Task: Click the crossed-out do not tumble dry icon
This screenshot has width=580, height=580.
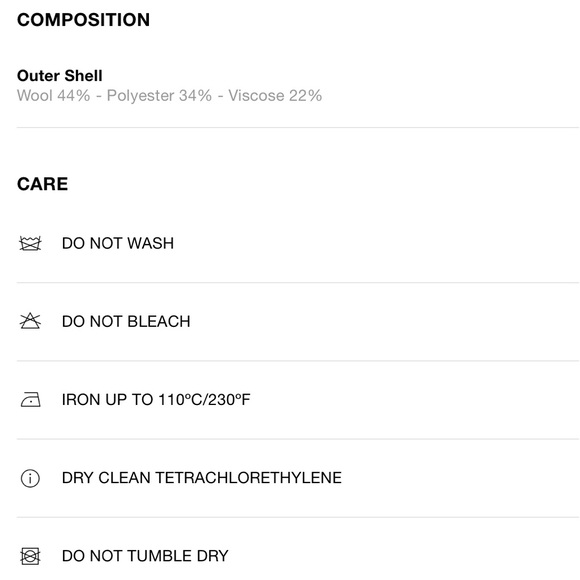Action: point(30,556)
